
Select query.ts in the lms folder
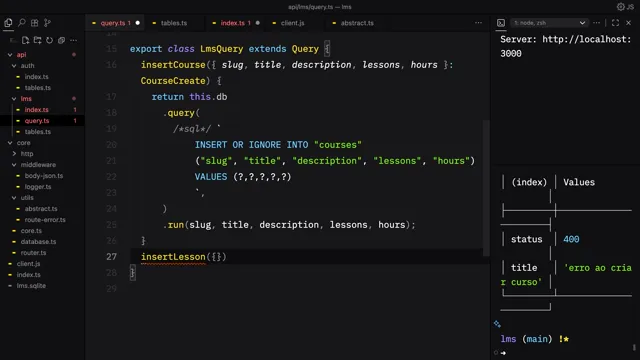coord(42,121)
